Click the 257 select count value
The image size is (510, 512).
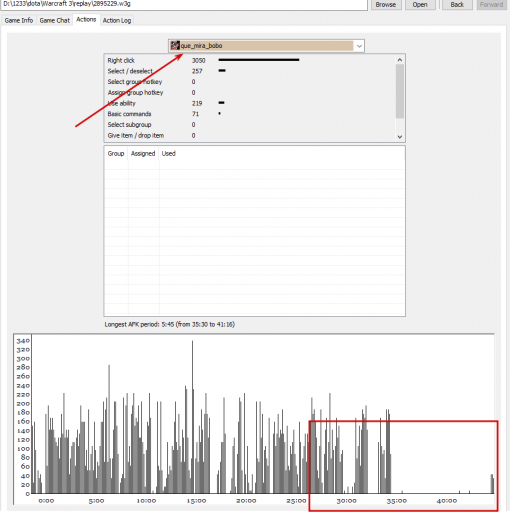[197, 71]
